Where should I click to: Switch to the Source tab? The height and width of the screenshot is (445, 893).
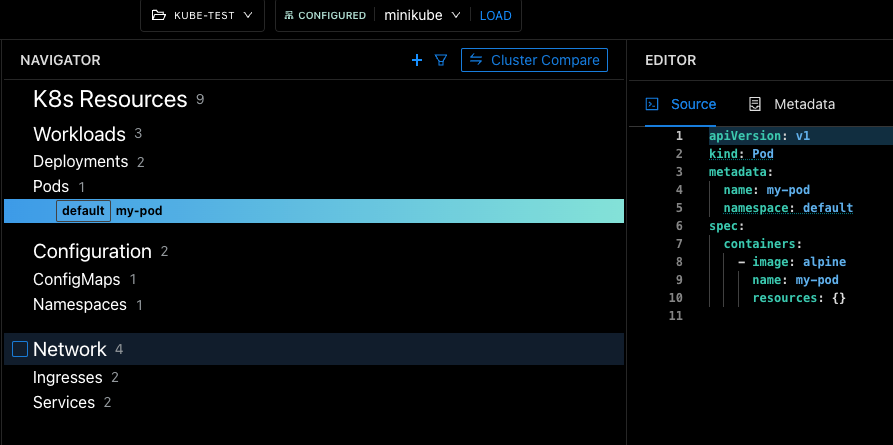pos(681,104)
